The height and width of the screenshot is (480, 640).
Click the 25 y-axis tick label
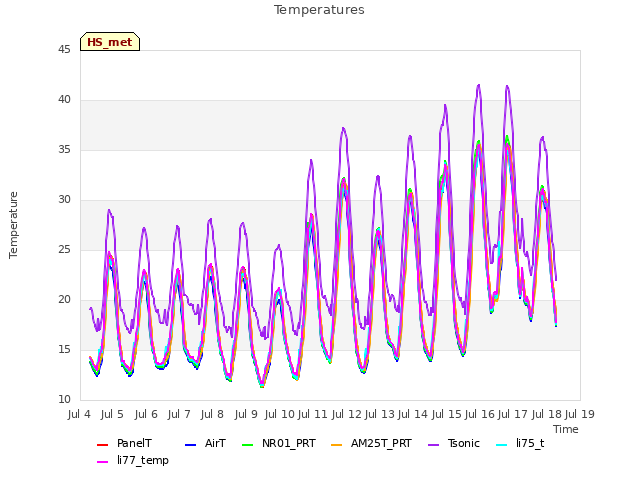pyautogui.click(x=64, y=250)
